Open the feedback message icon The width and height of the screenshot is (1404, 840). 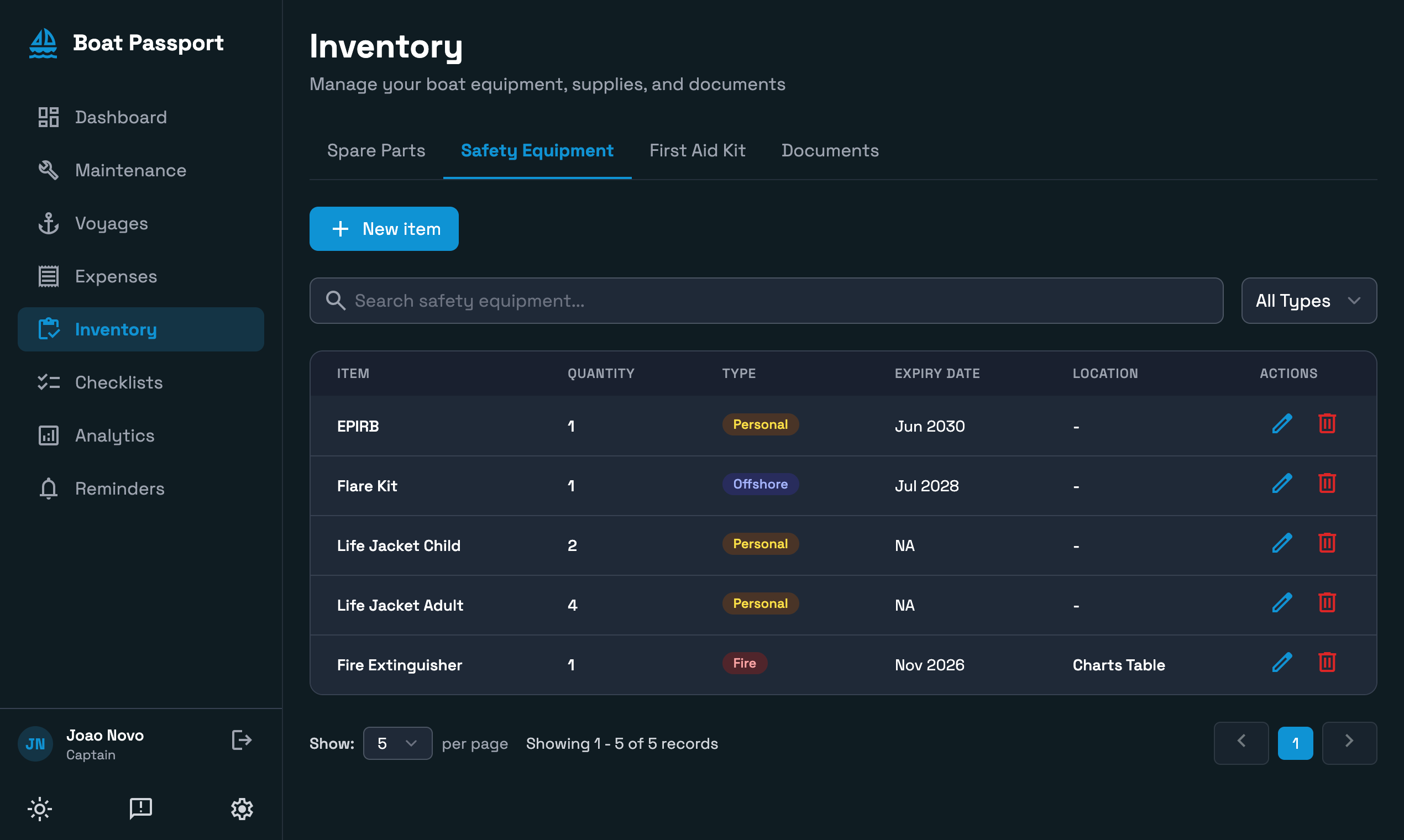pyautogui.click(x=140, y=809)
